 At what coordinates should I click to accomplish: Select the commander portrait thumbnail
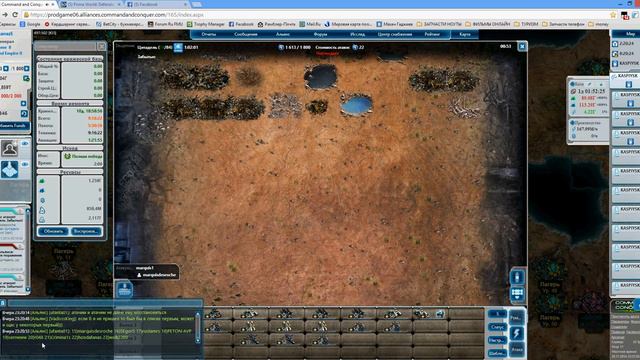9,148
